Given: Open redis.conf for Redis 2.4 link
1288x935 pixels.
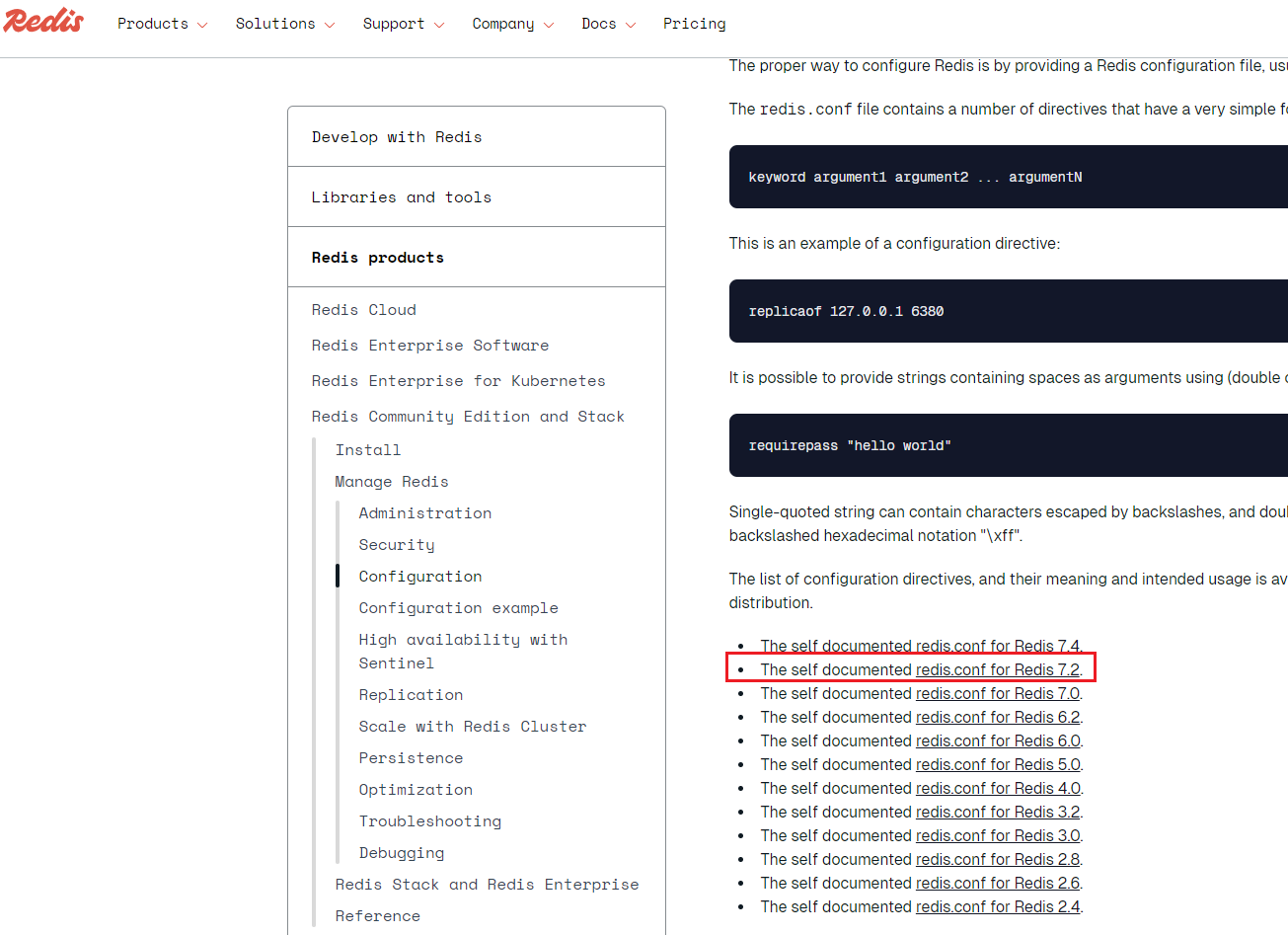Looking at the screenshot, I should coord(998,906).
